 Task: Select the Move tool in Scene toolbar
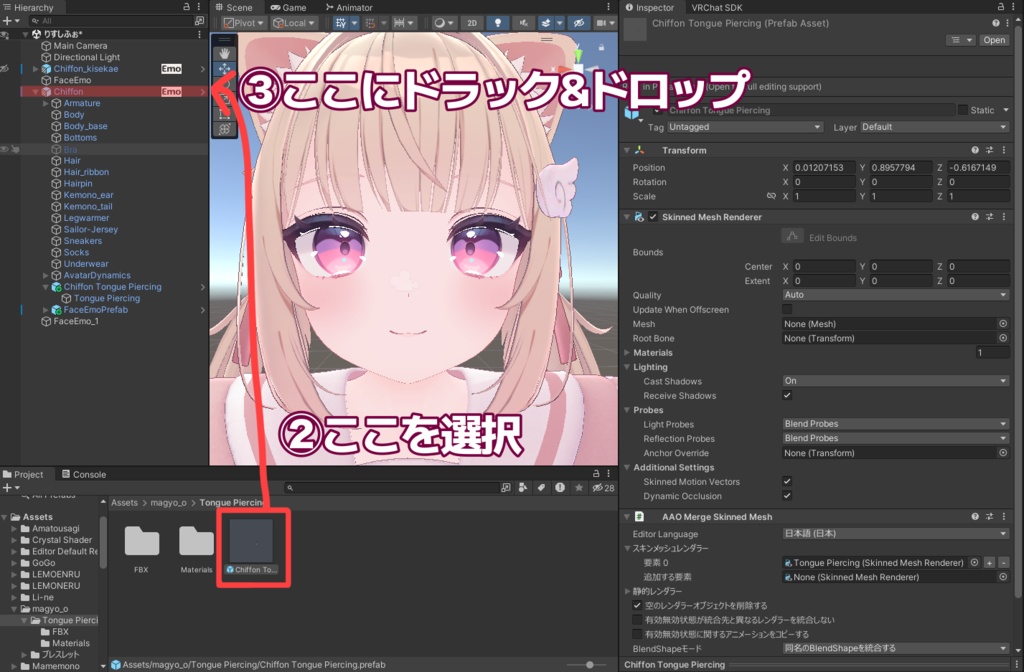click(224, 68)
